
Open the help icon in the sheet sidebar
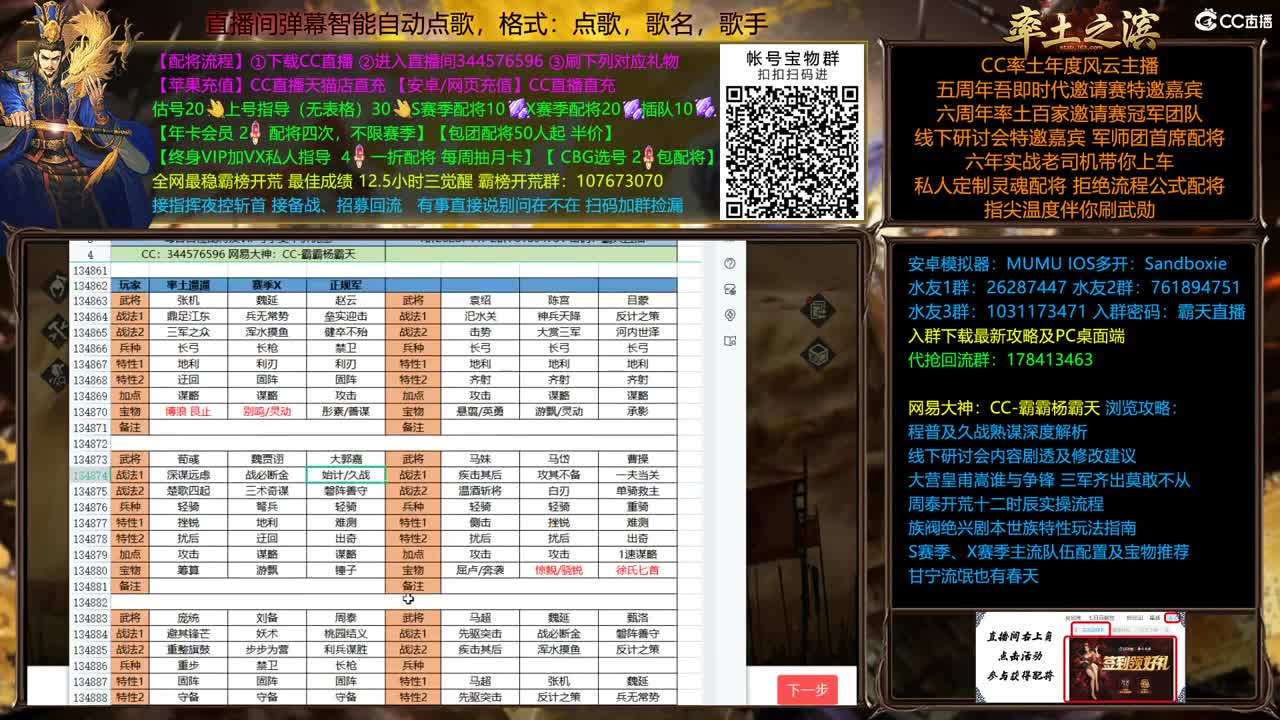731,262
